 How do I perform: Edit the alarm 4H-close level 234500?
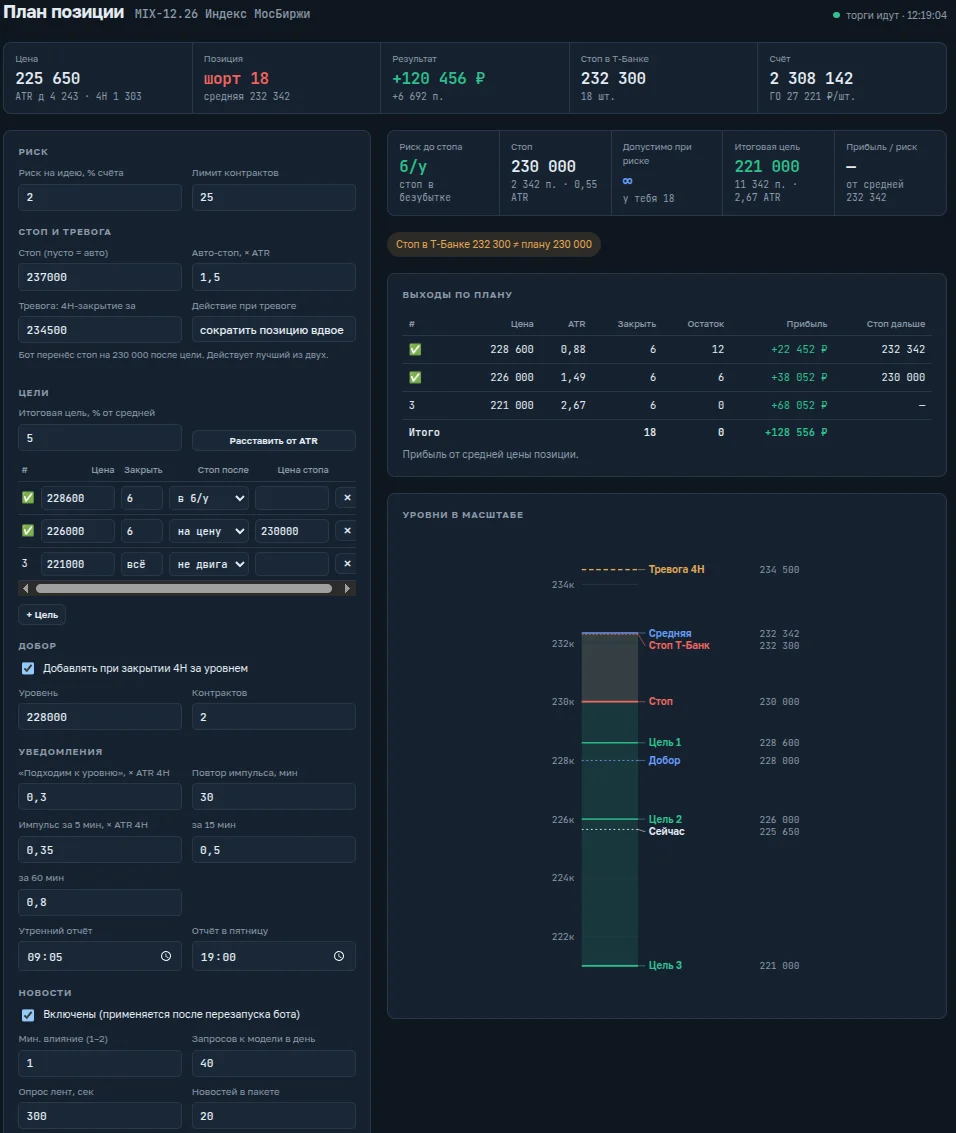tap(100, 329)
